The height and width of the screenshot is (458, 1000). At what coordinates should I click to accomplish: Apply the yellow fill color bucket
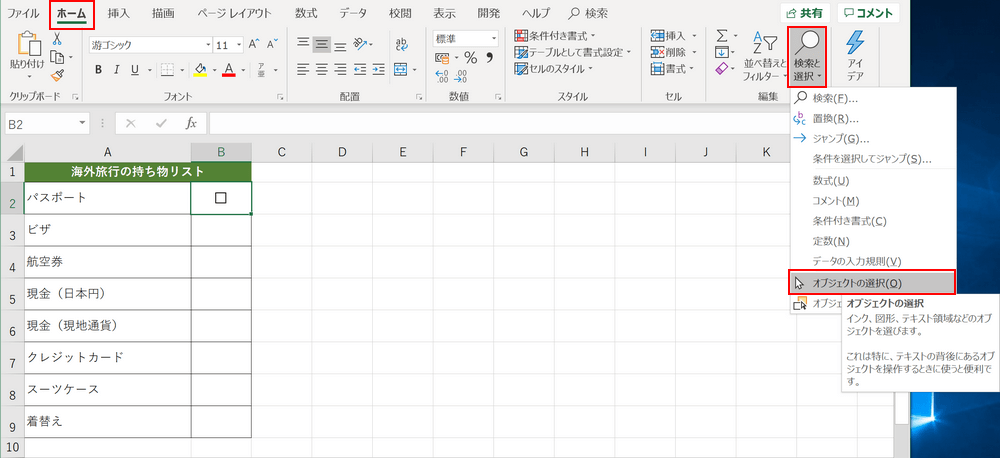click(x=200, y=70)
